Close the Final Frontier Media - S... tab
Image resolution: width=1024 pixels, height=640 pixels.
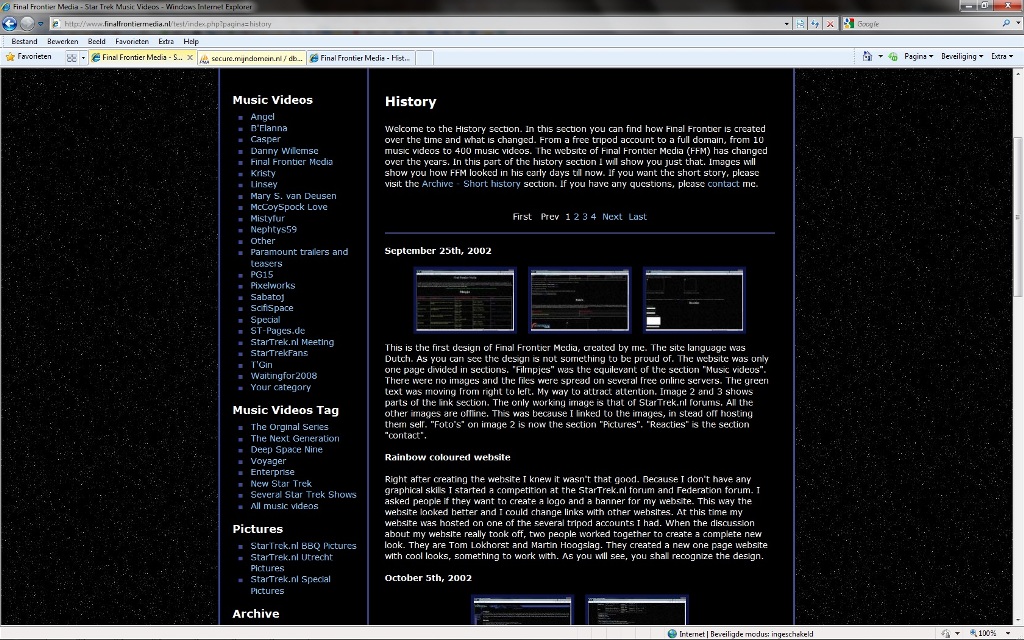tap(190, 57)
